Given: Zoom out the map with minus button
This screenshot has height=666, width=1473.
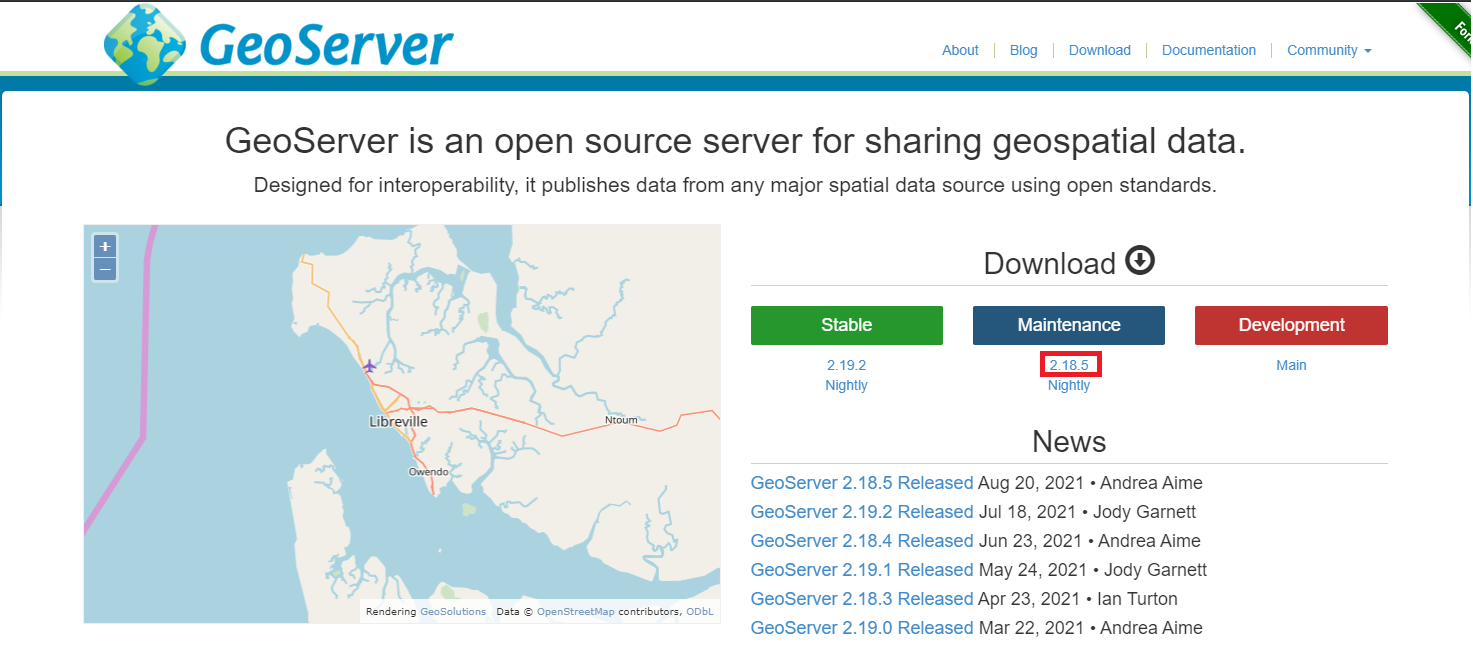Looking at the screenshot, I should tap(105, 270).
